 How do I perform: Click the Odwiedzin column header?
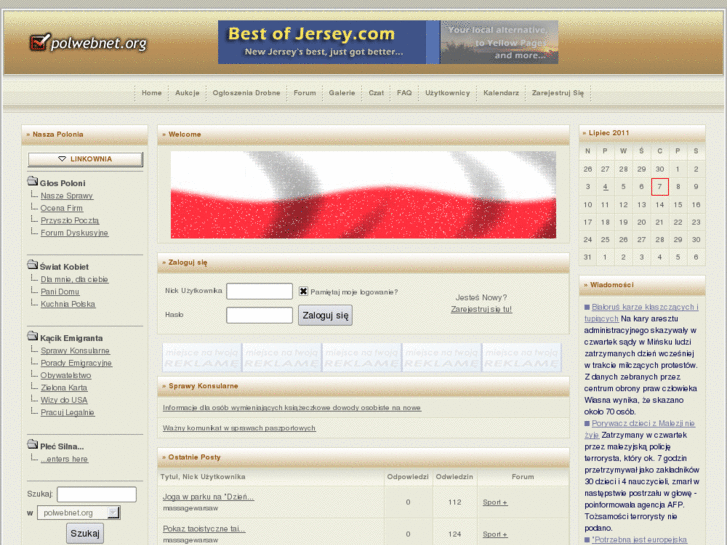[454, 477]
